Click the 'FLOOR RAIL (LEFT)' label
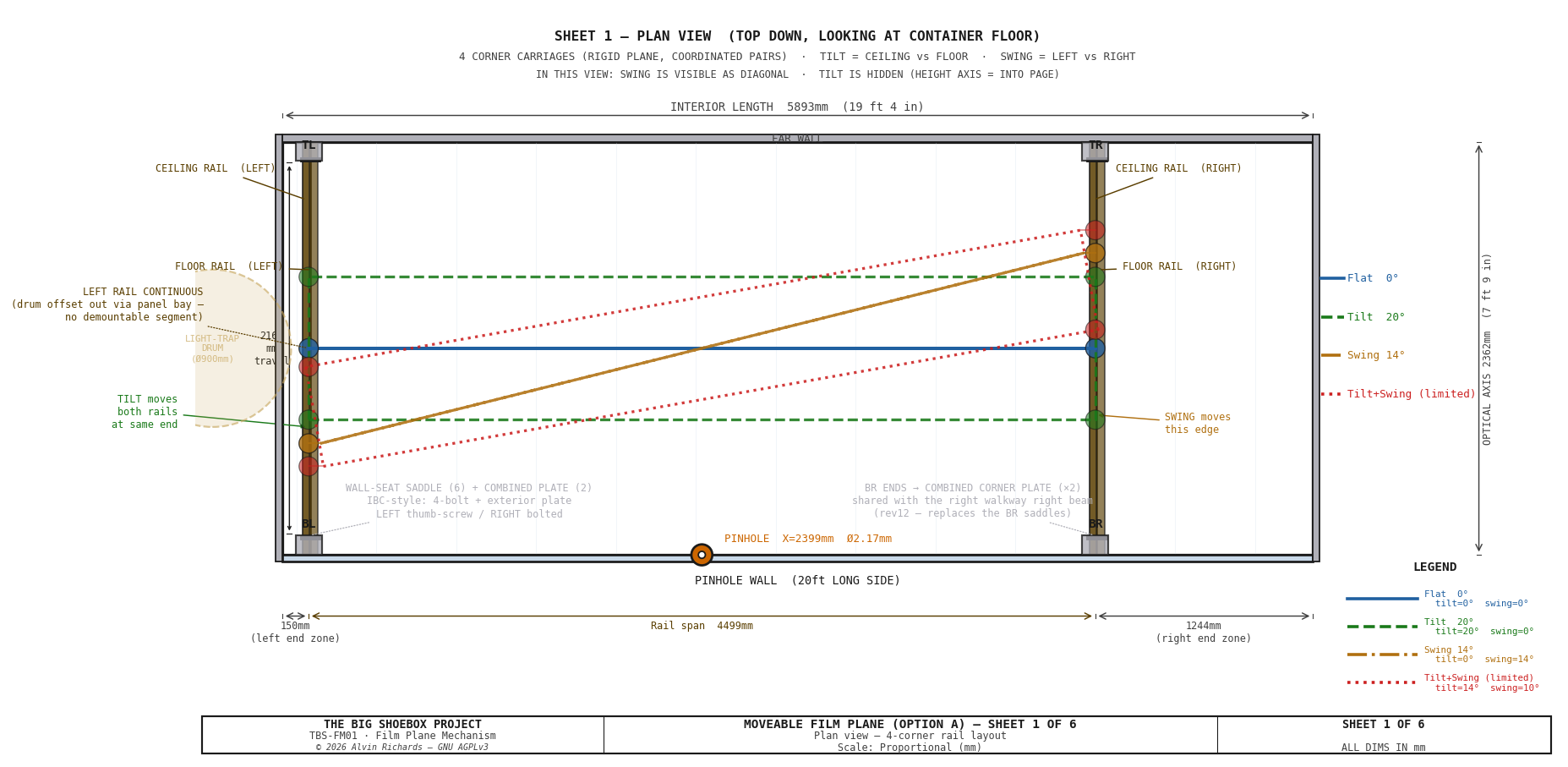1568x767 pixels. [x=228, y=267]
